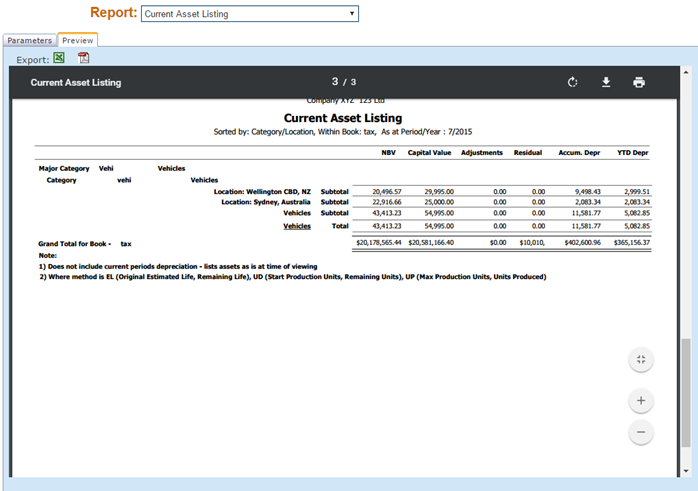
Task: Switch to the Parameters tab
Action: [x=29, y=41]
